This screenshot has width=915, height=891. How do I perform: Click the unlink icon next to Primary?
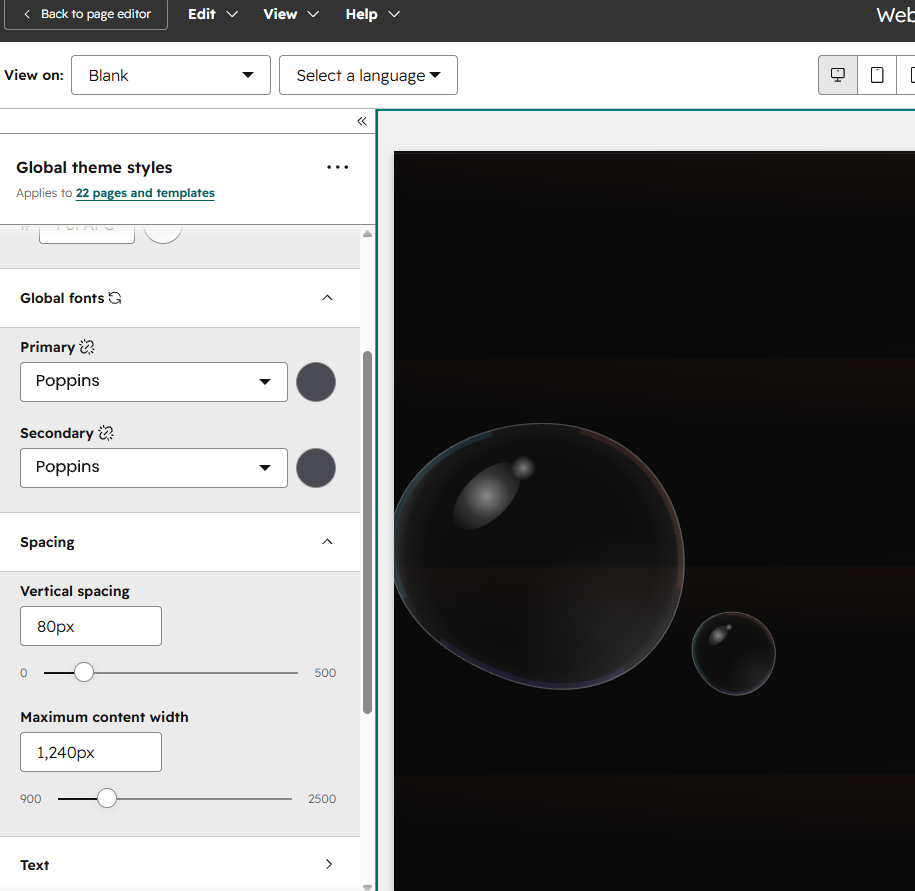coord(87,347)
